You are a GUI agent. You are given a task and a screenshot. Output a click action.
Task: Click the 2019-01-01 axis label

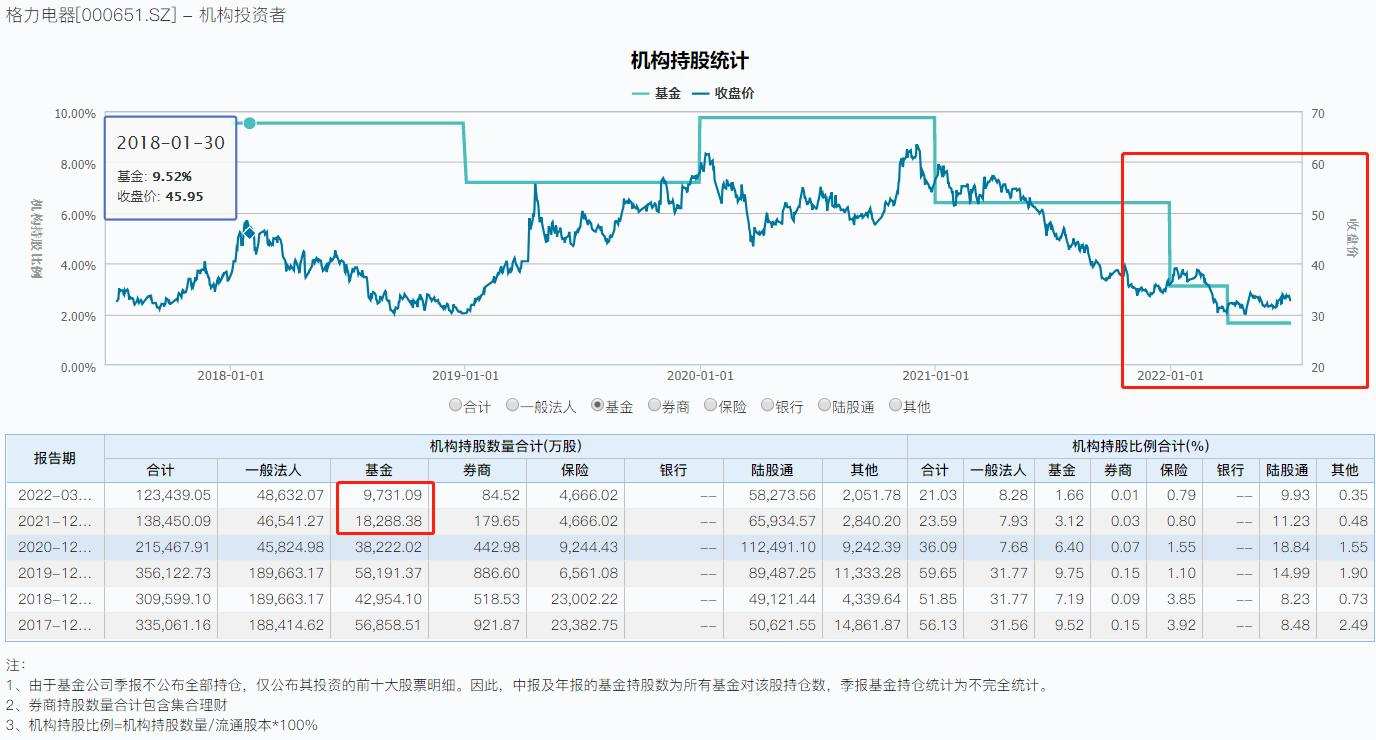pos(465,375)
